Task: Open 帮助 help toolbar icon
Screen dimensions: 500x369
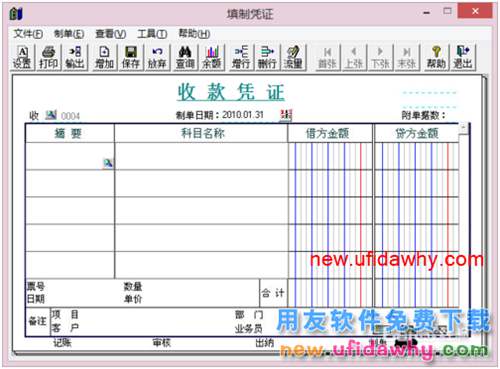Action: coord(436,57)
